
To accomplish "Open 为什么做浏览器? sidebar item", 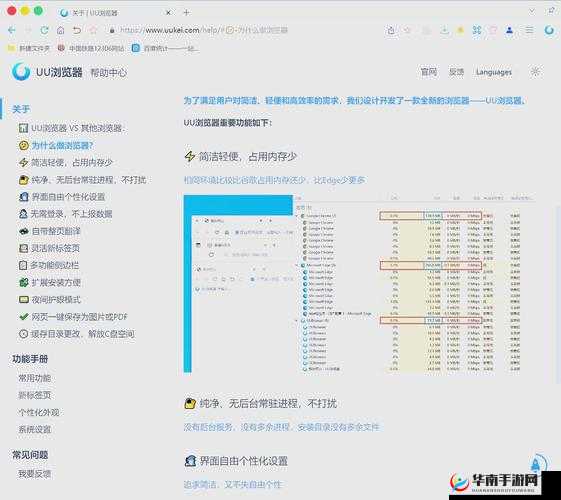I will coord(56,146).
